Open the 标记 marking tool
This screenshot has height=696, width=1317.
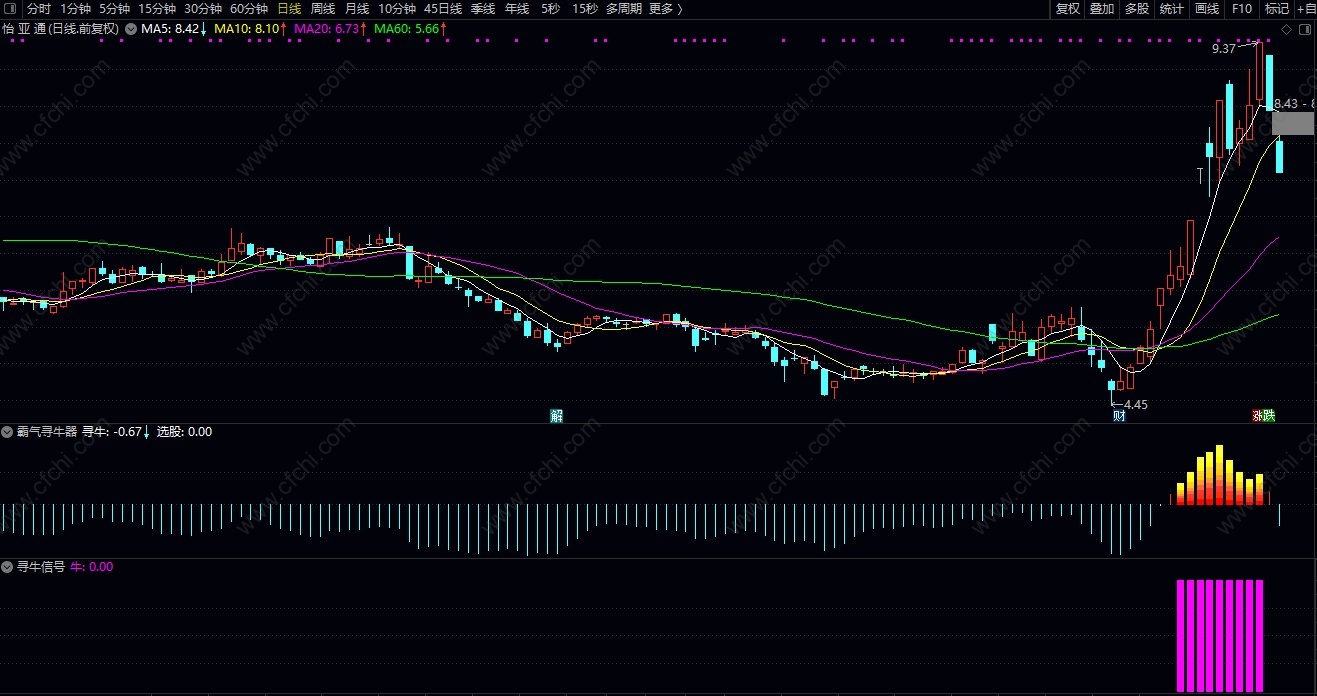tap(1276, 9)
